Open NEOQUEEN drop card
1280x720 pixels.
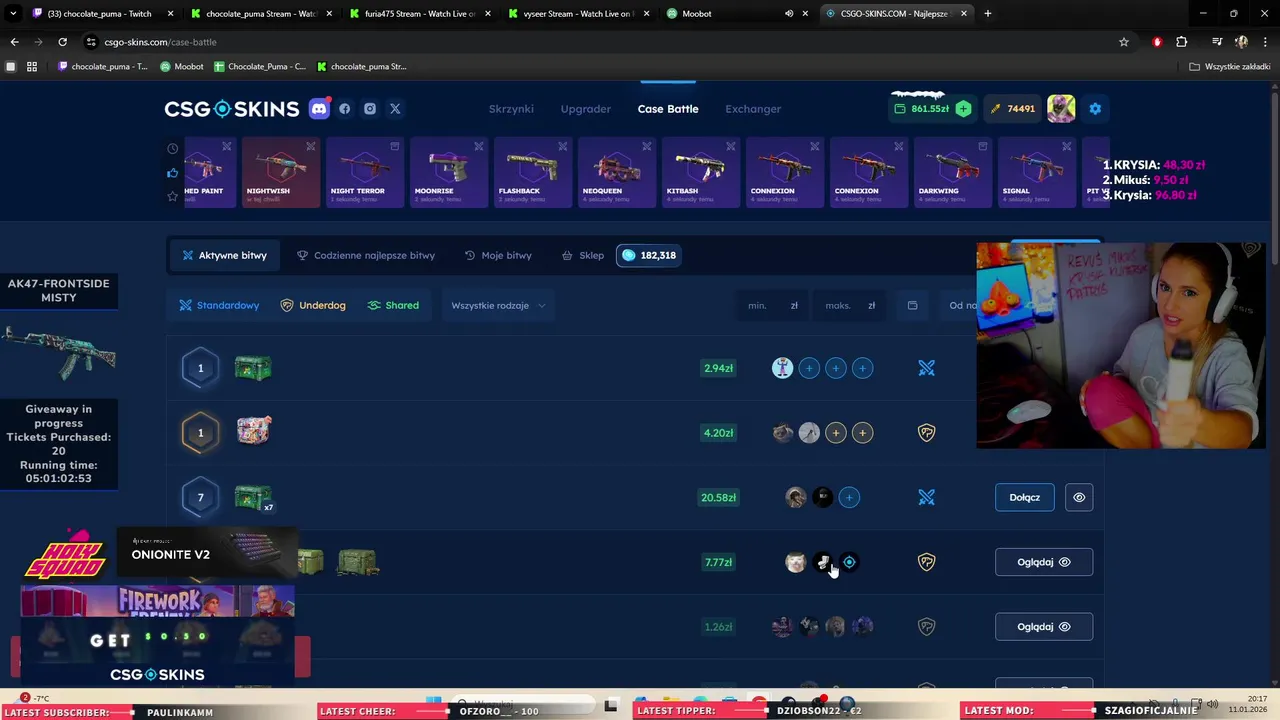pos(617,172)
